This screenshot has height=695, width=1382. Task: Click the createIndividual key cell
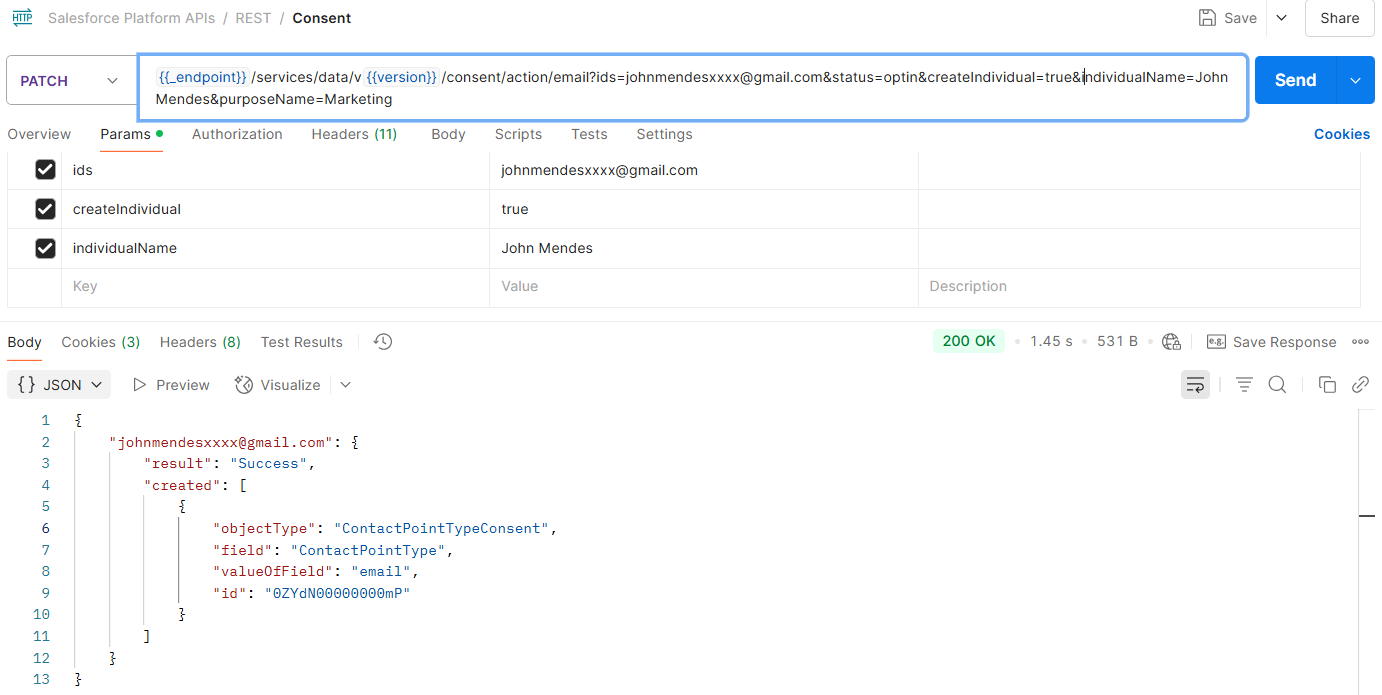coord(276,209)
